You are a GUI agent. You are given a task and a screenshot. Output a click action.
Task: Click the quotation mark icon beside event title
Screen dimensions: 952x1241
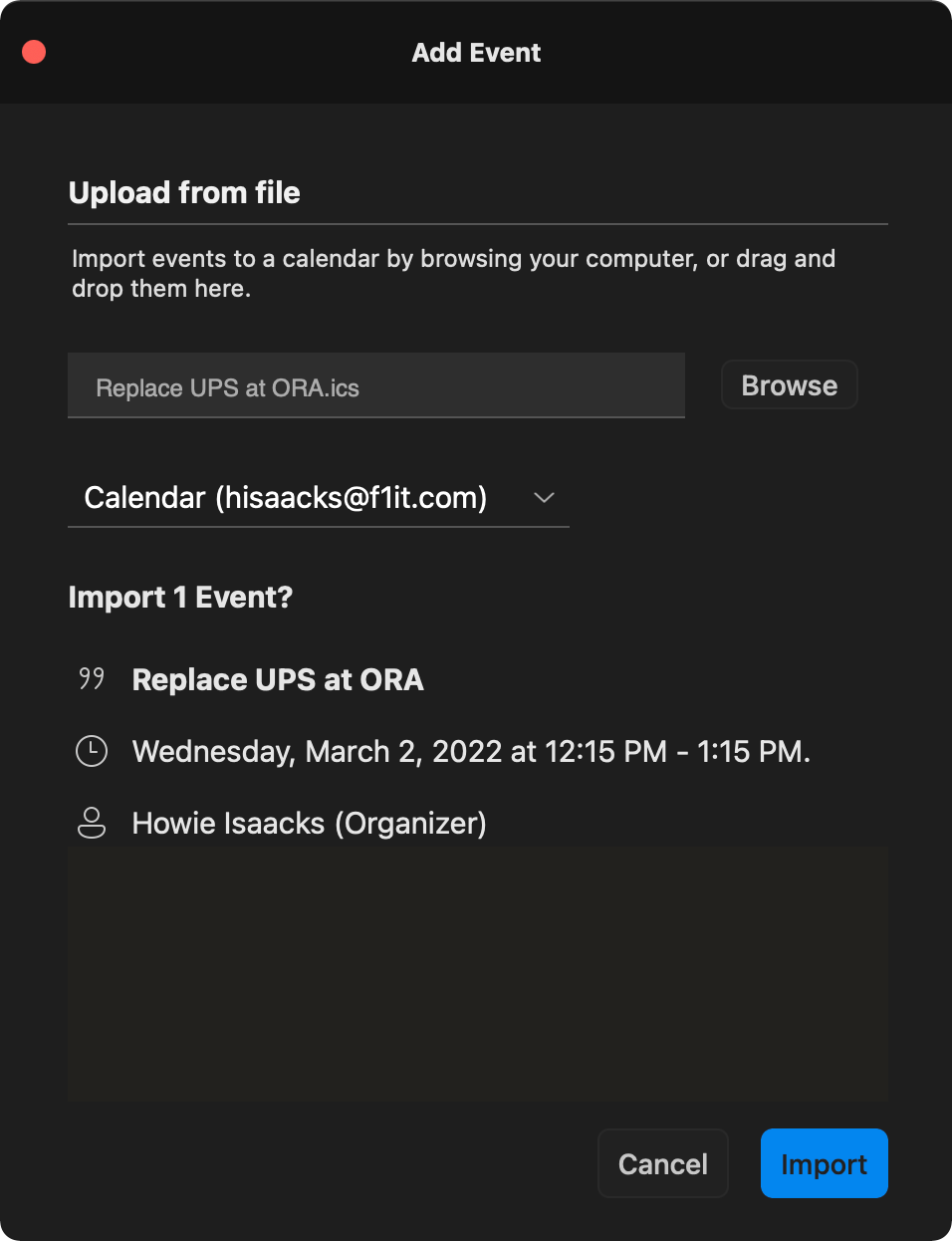92,679
